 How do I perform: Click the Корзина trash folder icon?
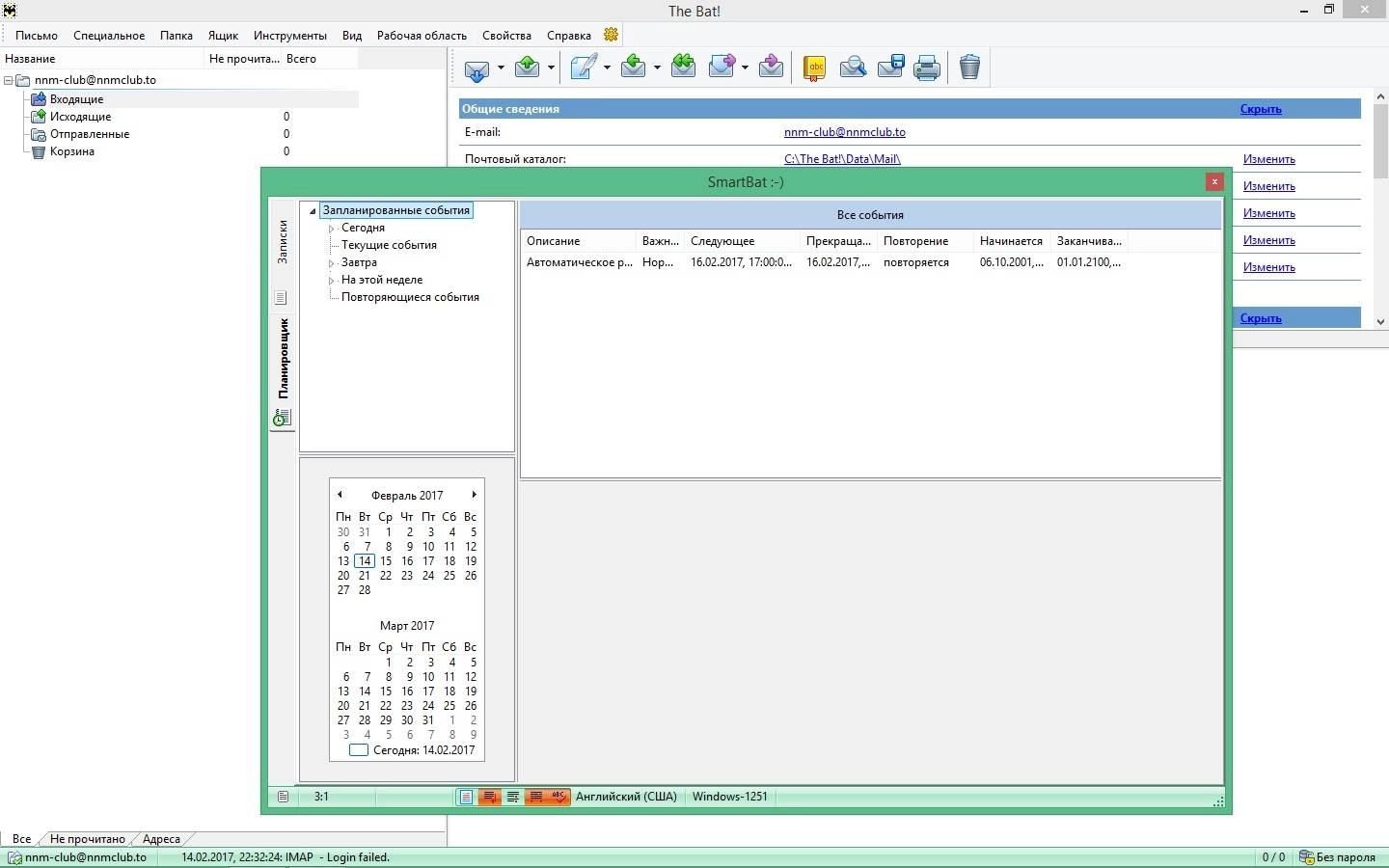[39, 151]
